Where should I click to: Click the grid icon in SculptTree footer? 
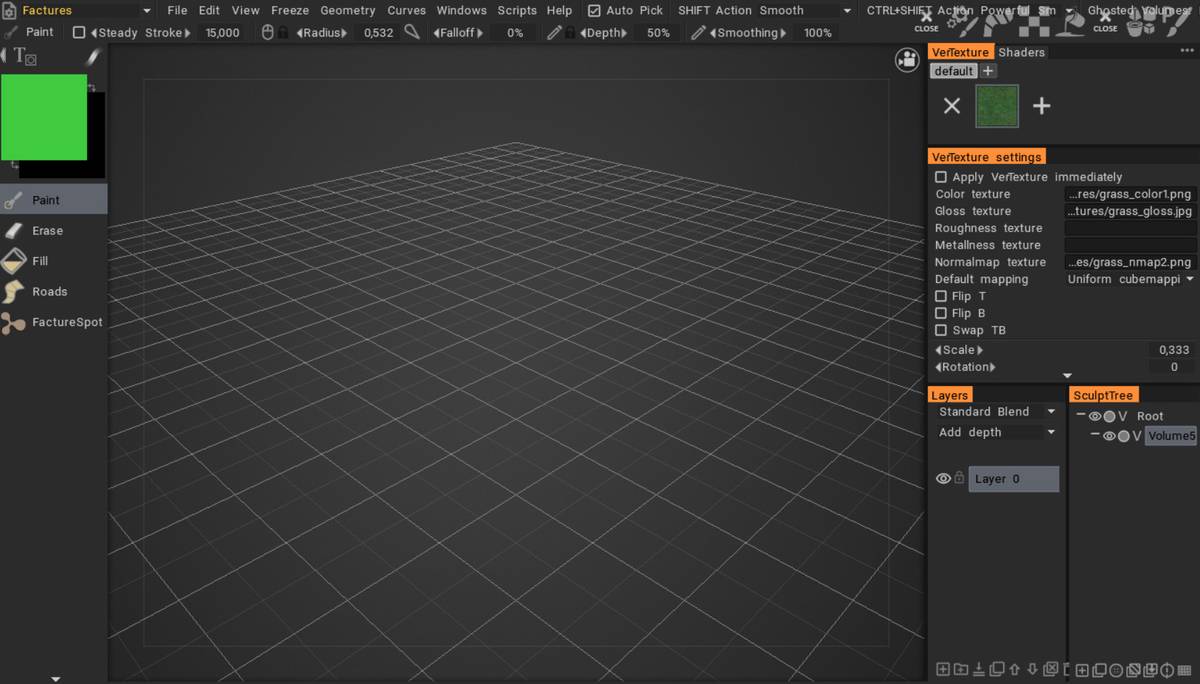[x=1185, y=669]
